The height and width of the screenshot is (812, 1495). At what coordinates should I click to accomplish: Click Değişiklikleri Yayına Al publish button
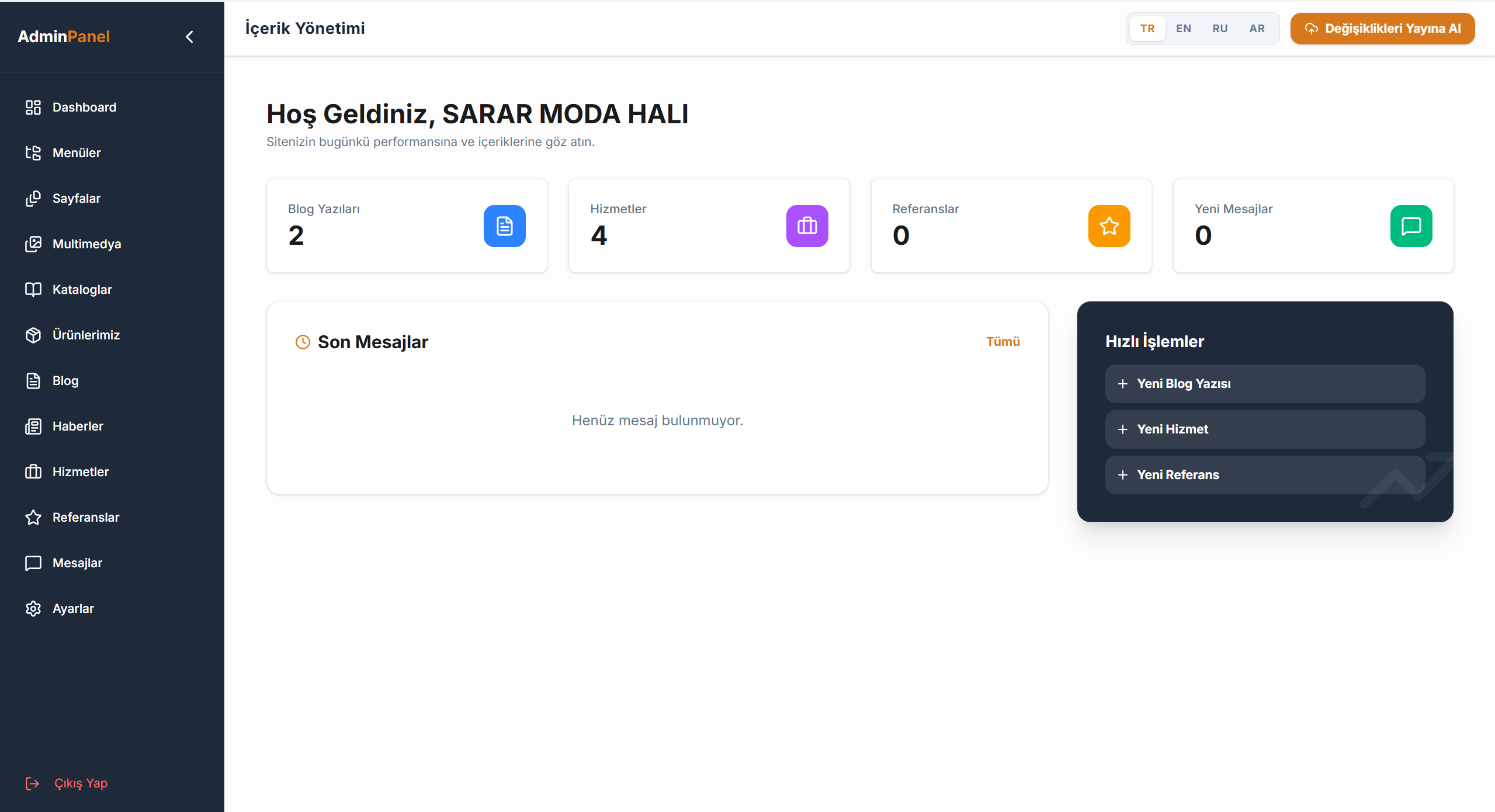click(x=1382, y=29)
